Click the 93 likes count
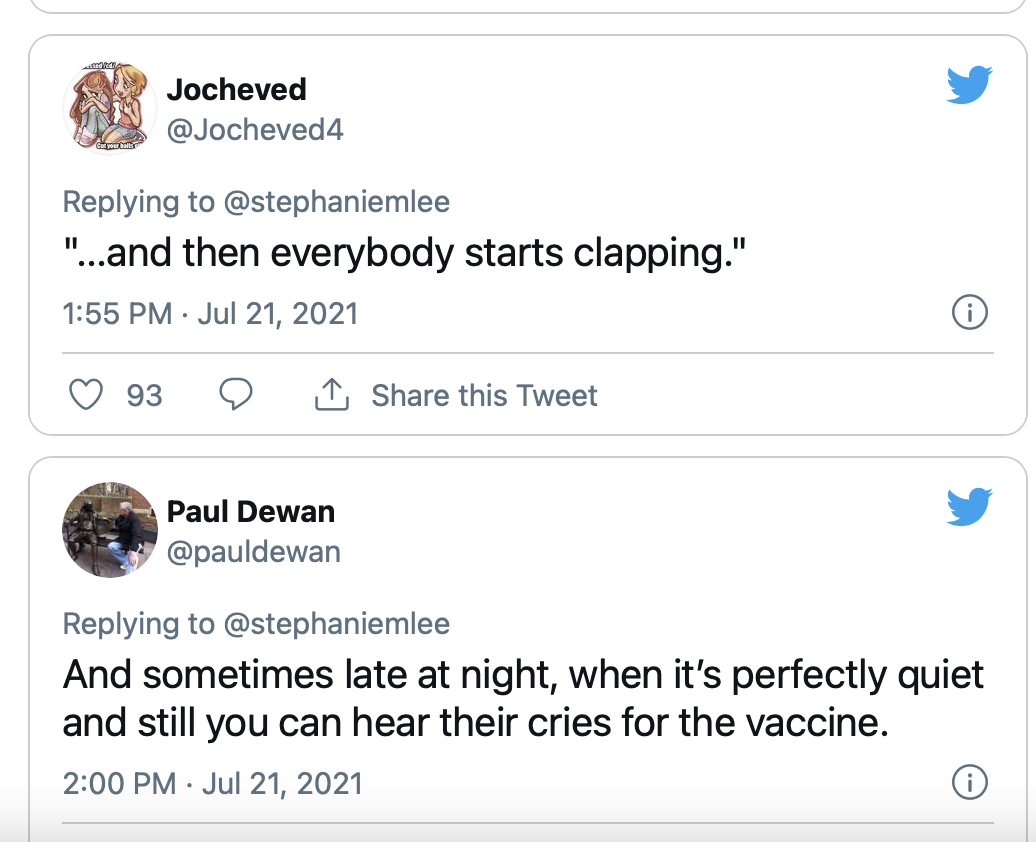 (x=145, y=395)
